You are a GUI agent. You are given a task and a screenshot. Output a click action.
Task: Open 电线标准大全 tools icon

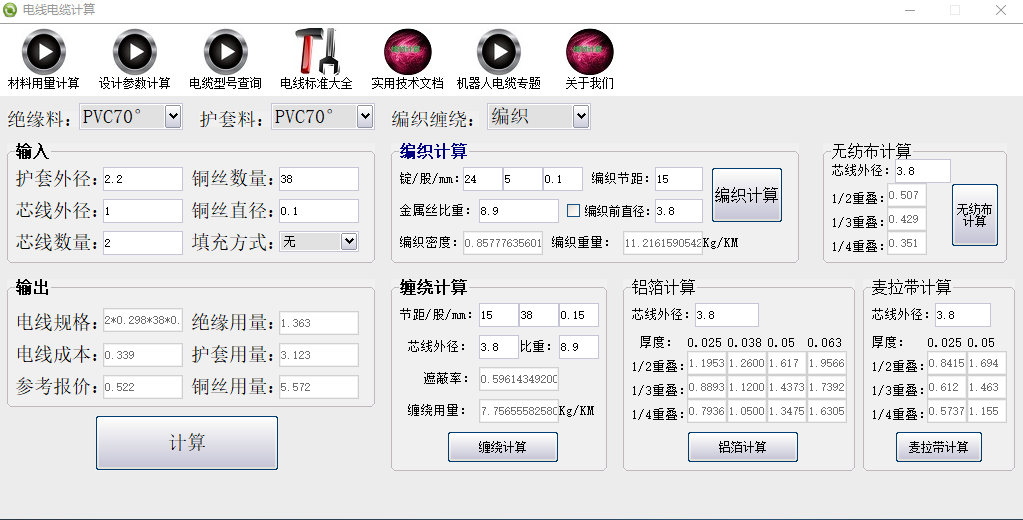(316, 52)
